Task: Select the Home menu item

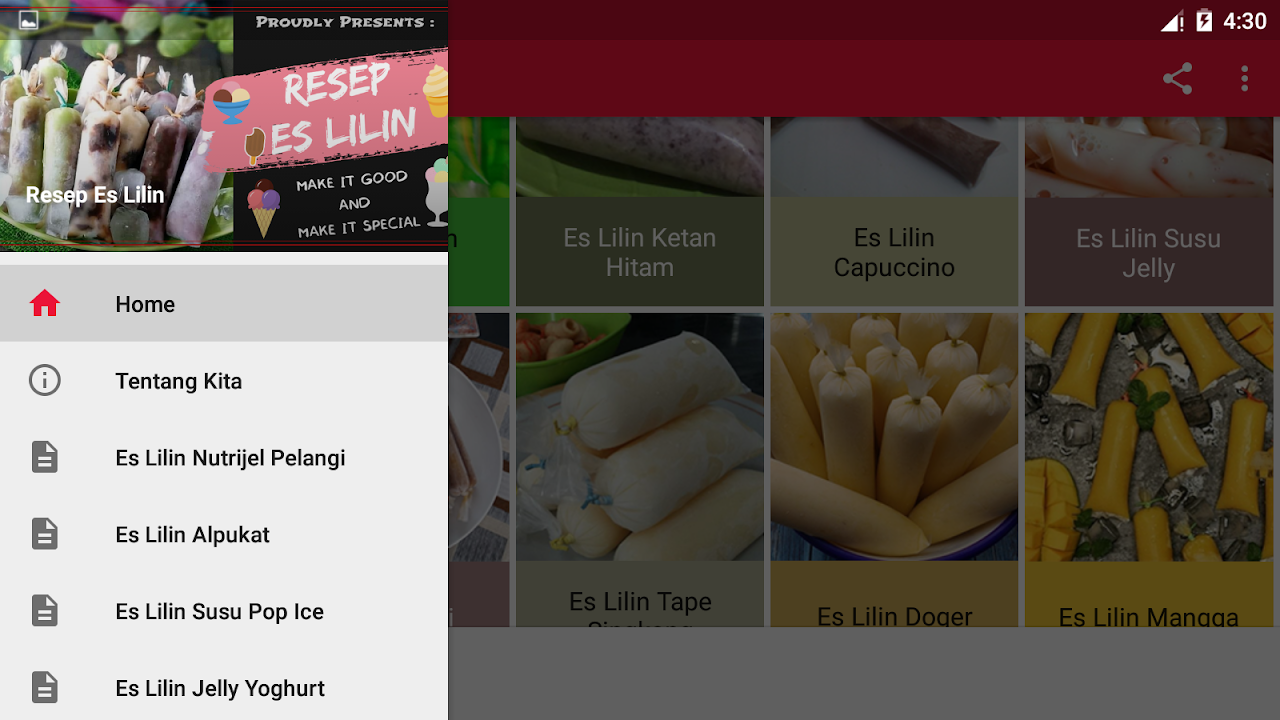Action: click(x=224, y=304)
